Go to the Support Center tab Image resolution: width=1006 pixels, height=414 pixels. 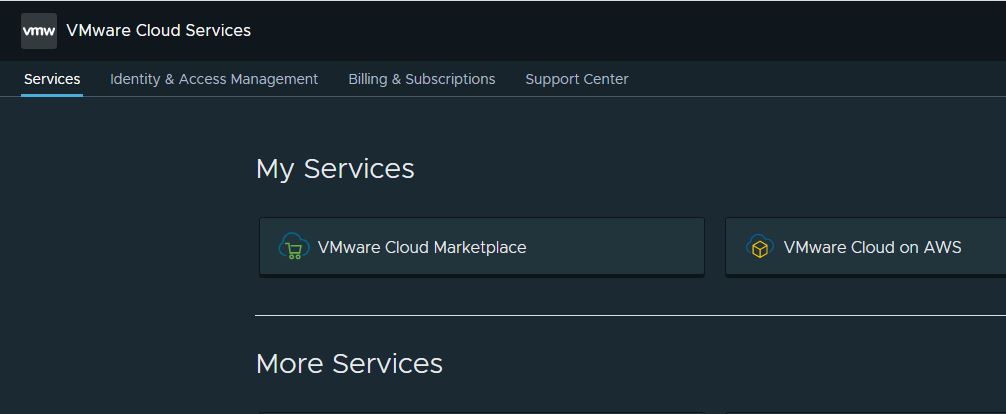coord(577,79)
